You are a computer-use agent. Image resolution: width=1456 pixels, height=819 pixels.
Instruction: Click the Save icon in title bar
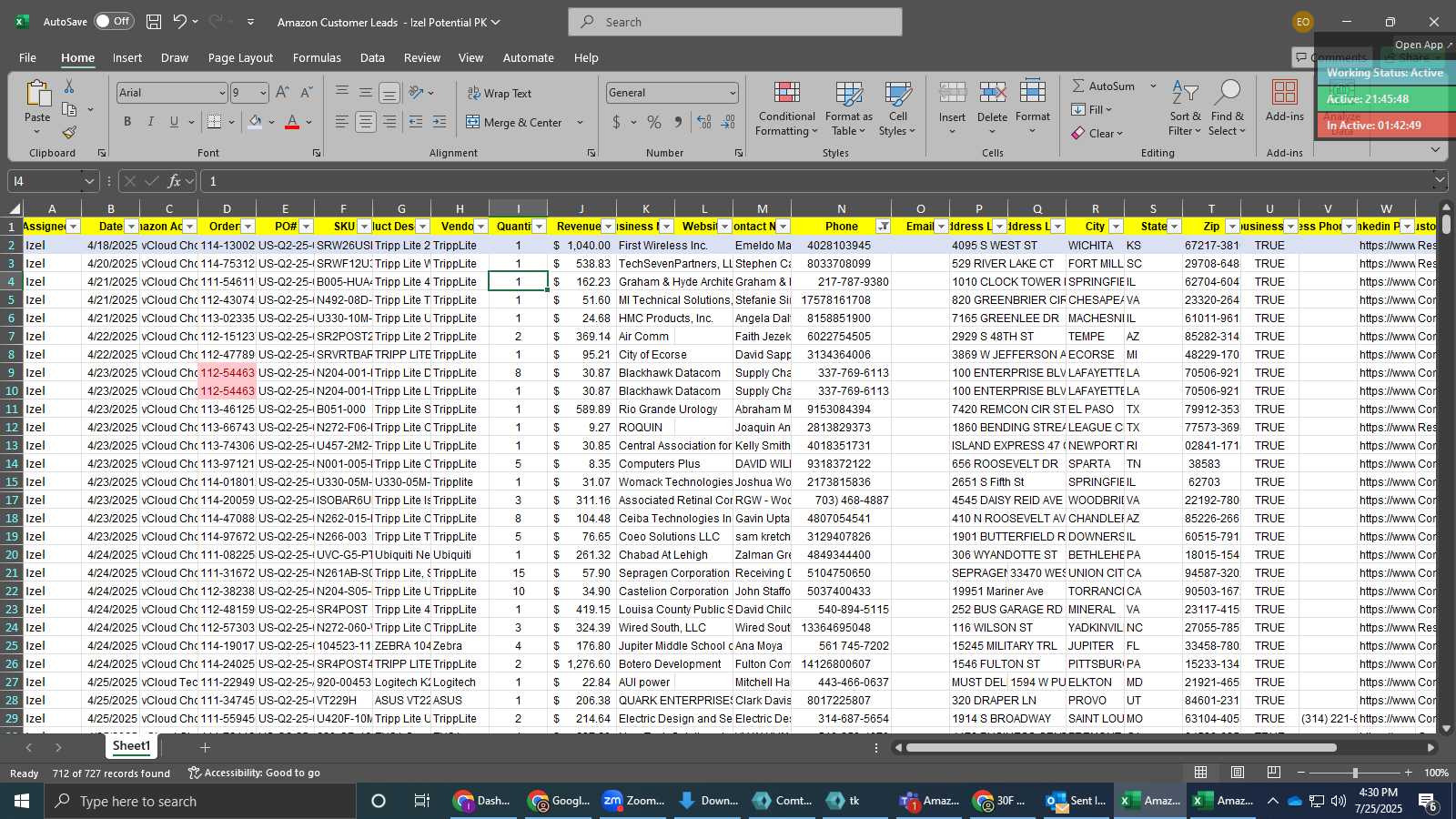154,22
